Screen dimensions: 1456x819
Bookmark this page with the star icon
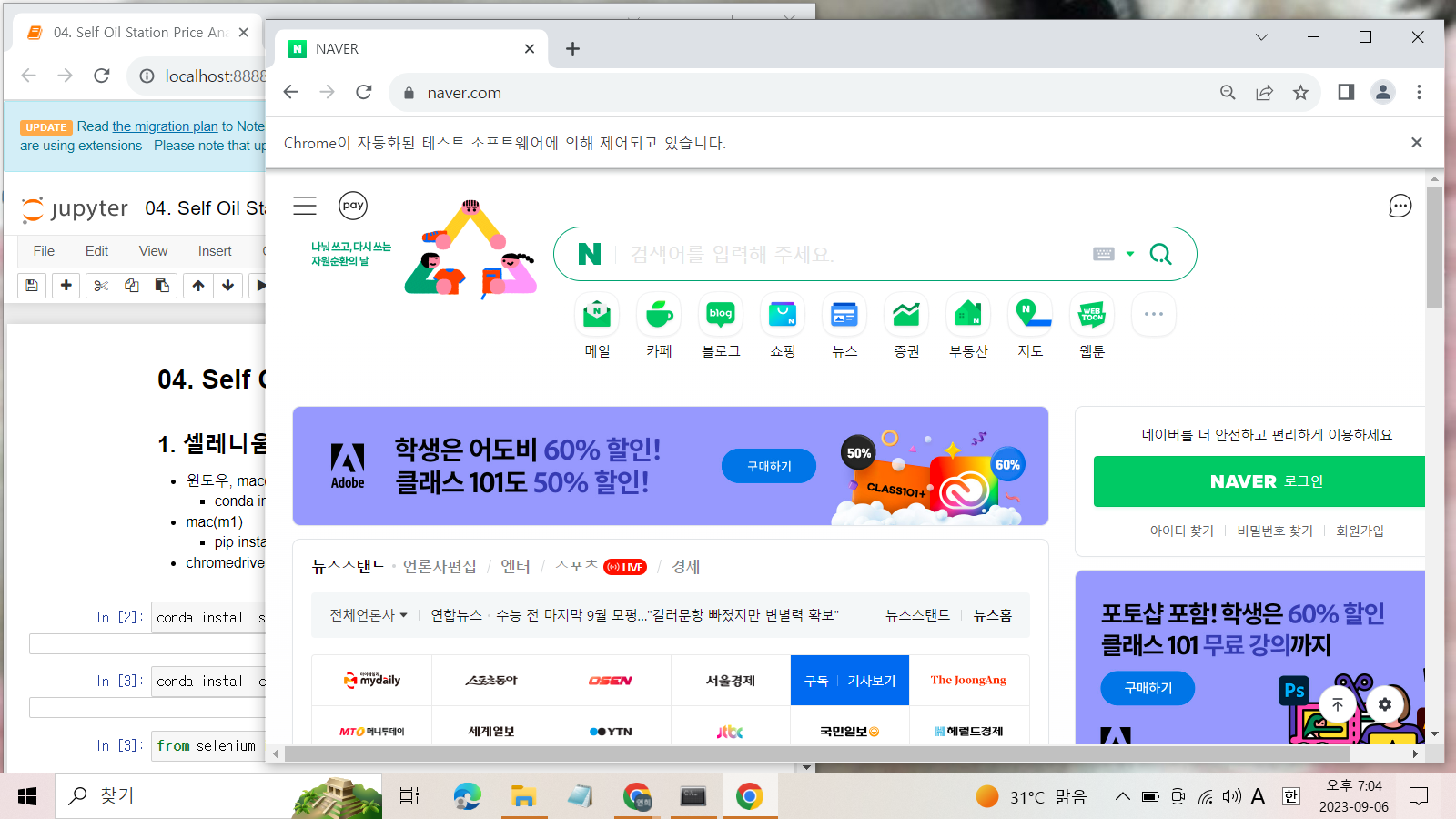pyautogui.click(x=1300, y=92)
